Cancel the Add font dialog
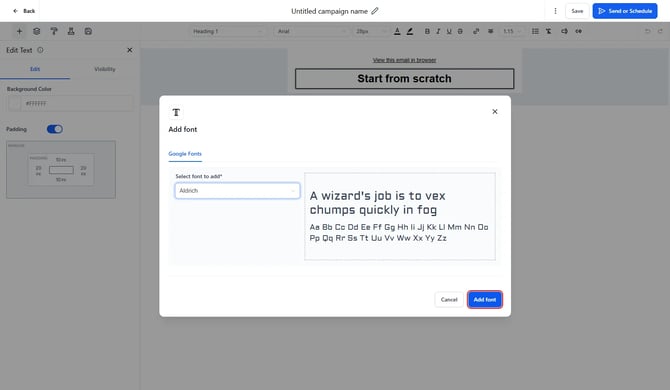 449,299
